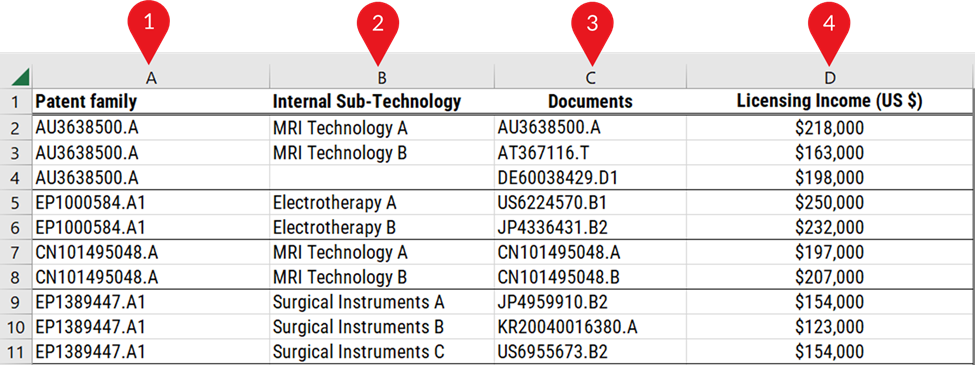This screenshot has width=975, height=365.
Task: Select row 11 header
Action: click(16, 351)
